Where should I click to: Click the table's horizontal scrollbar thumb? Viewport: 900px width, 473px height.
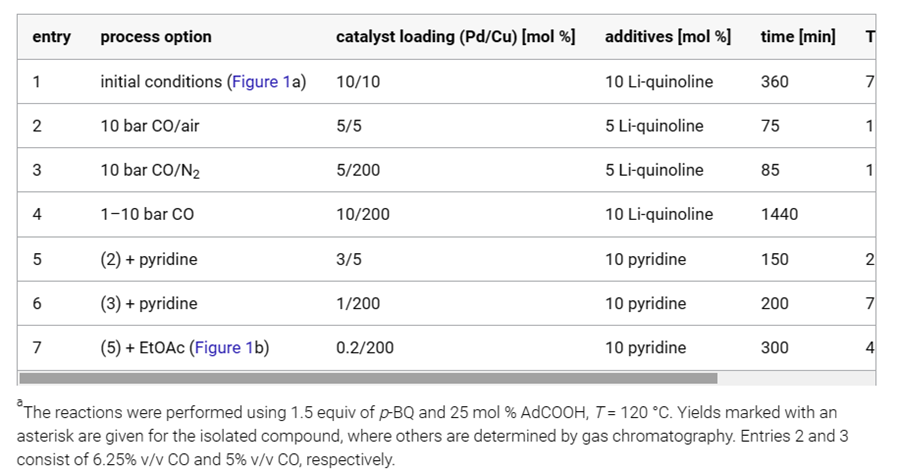(368, 378)
